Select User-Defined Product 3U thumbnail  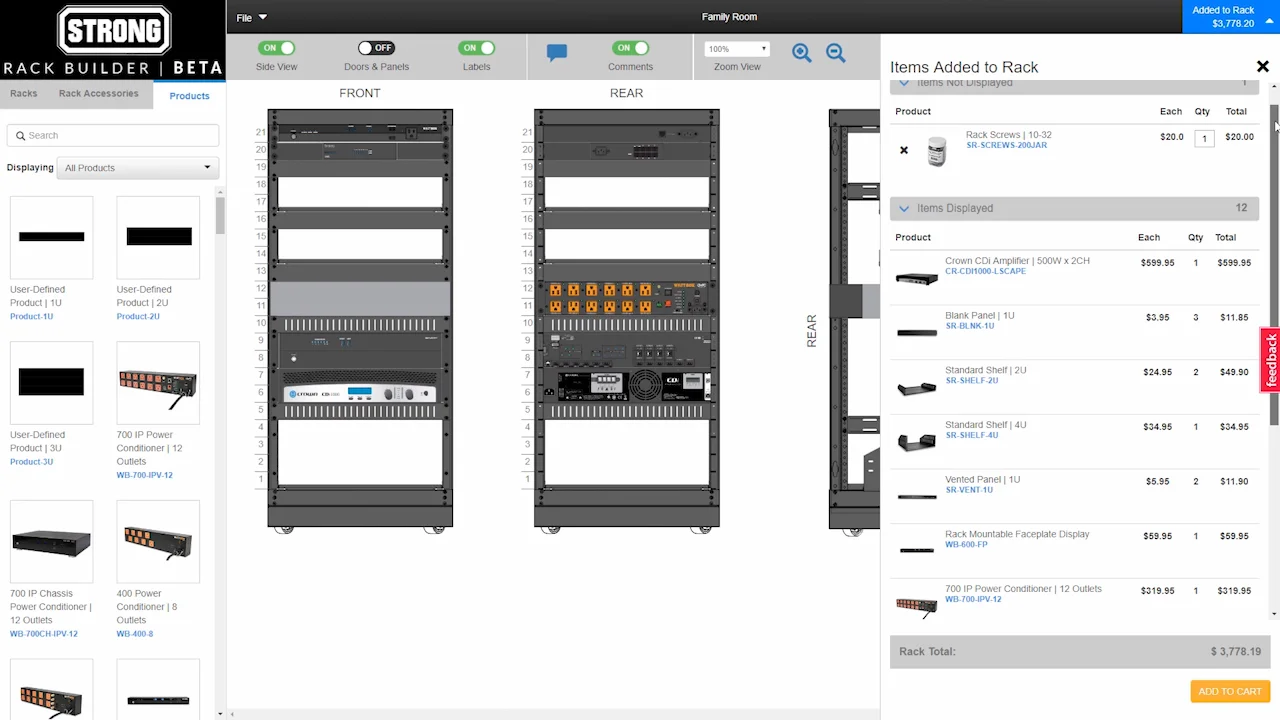[52, 382]
